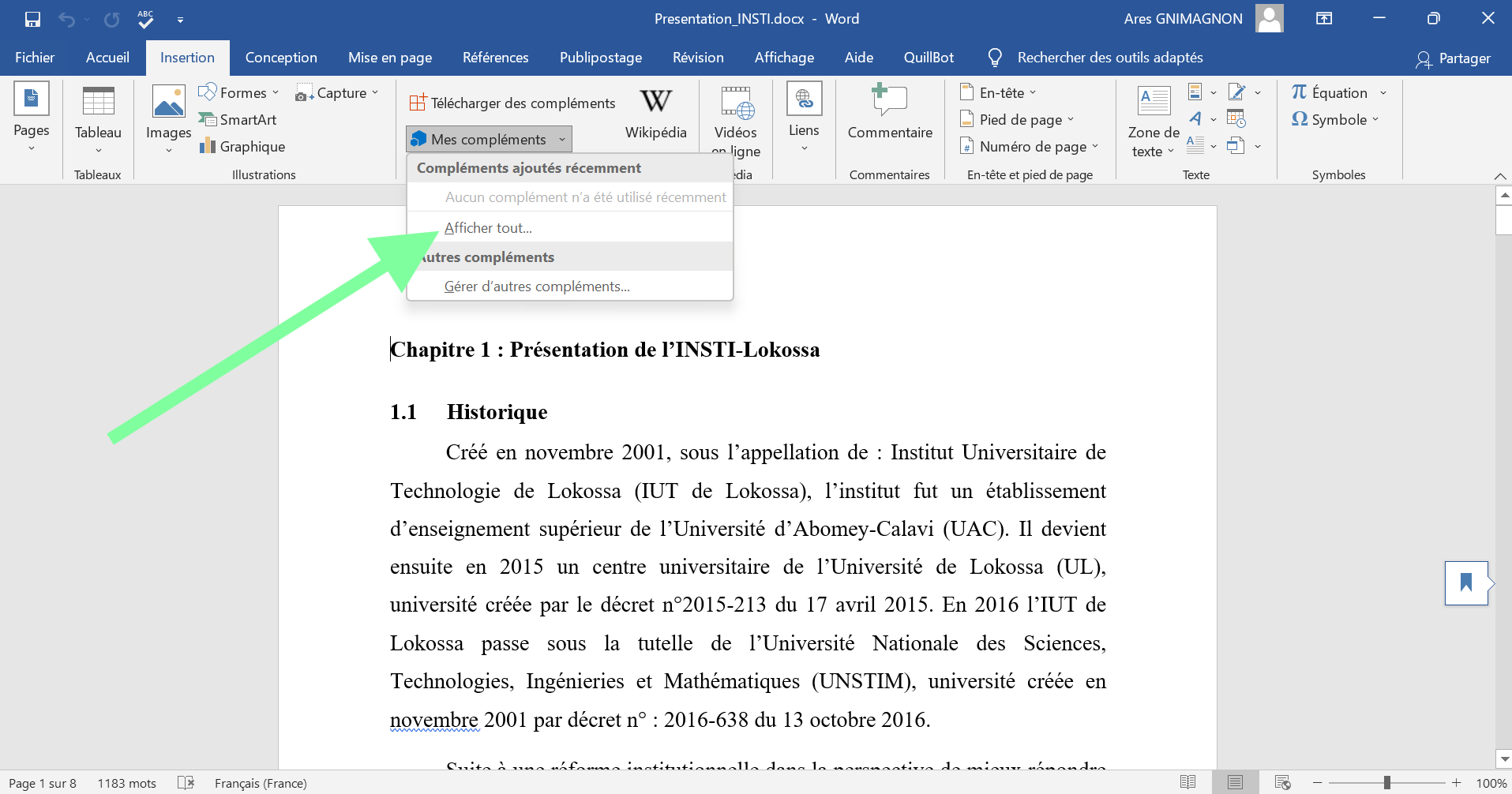This screenshot has height=794, width=1512.
Task: Open the Ares GNIMAGNON account picture
Action: (1270, 18)
